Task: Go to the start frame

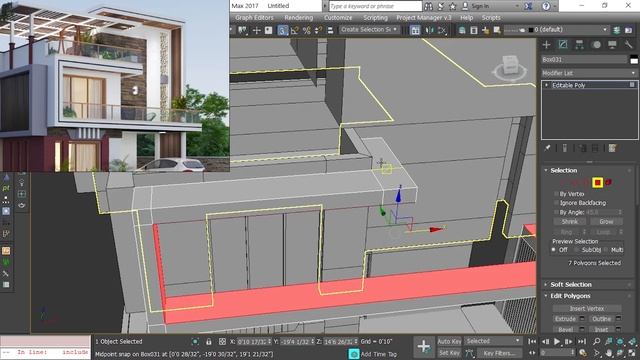Action: pyautogui.click(x=532, y=341)
